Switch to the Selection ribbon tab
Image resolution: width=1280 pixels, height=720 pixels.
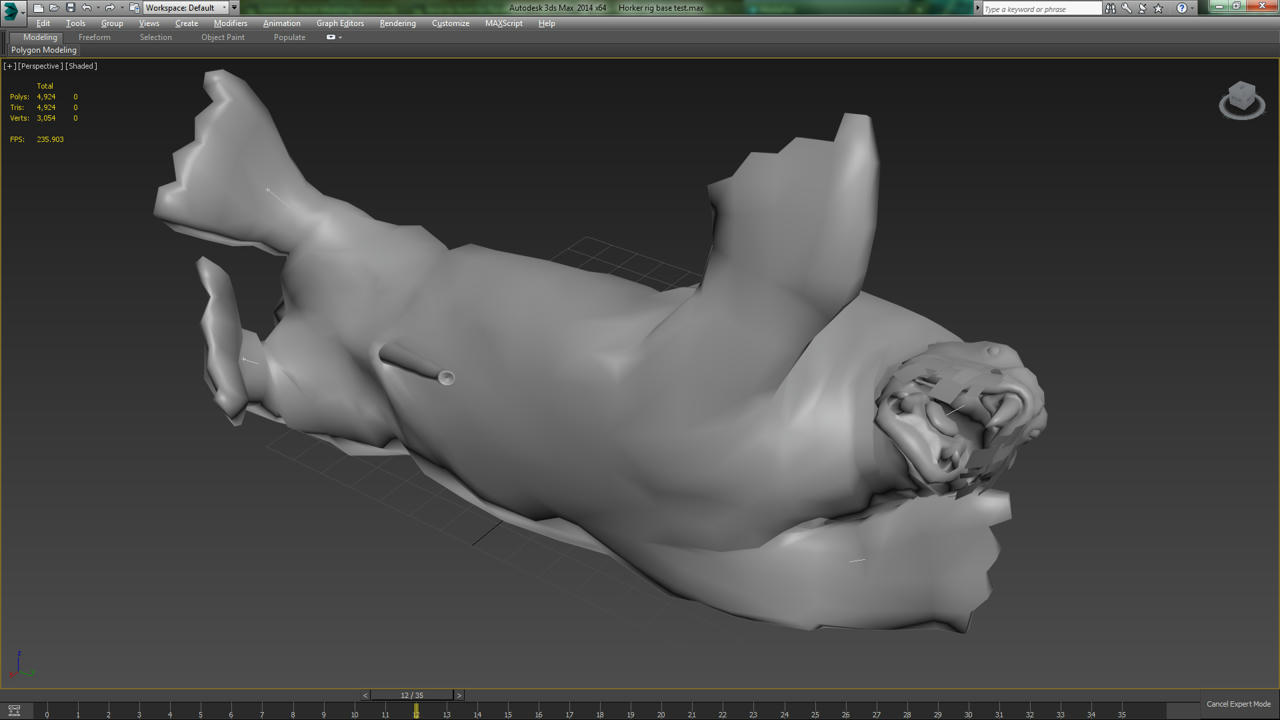pos(156,37)
